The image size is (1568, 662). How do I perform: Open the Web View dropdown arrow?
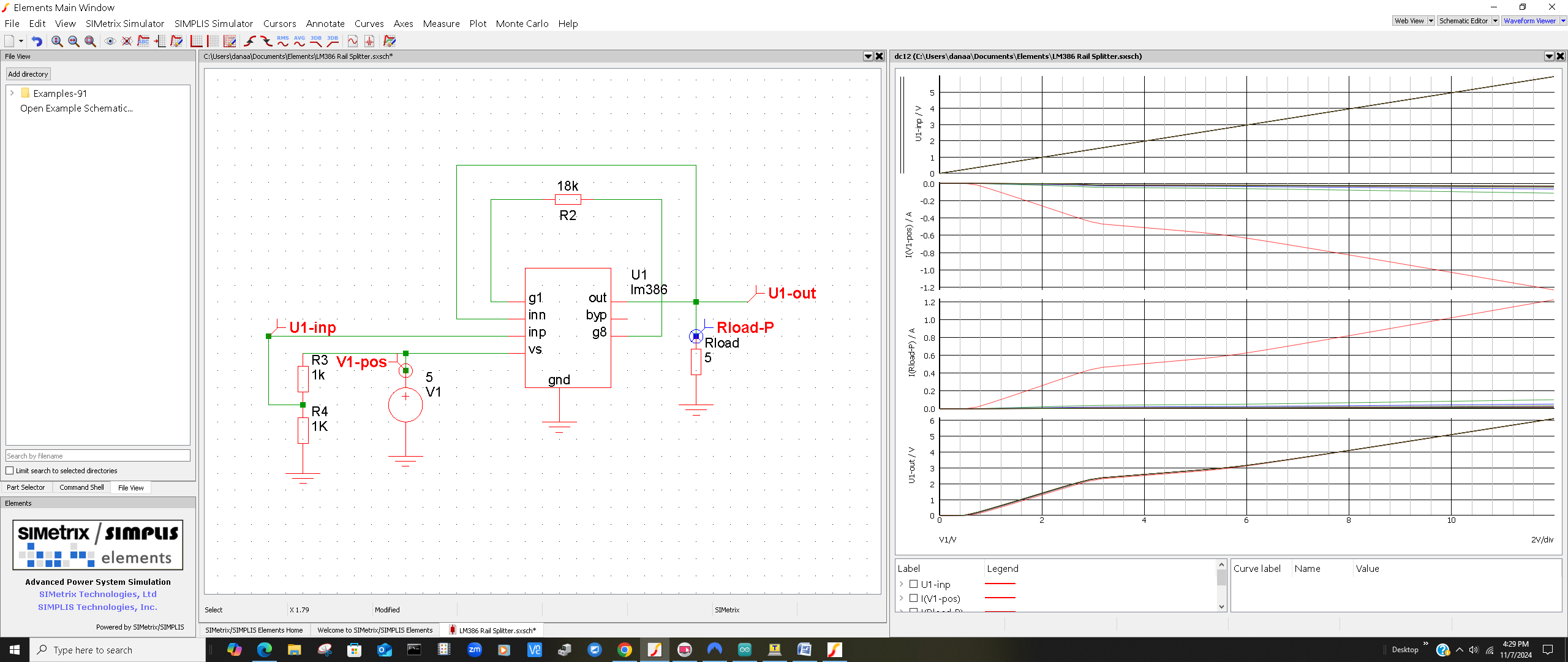pyautogui.click(x=1431, y=21)
